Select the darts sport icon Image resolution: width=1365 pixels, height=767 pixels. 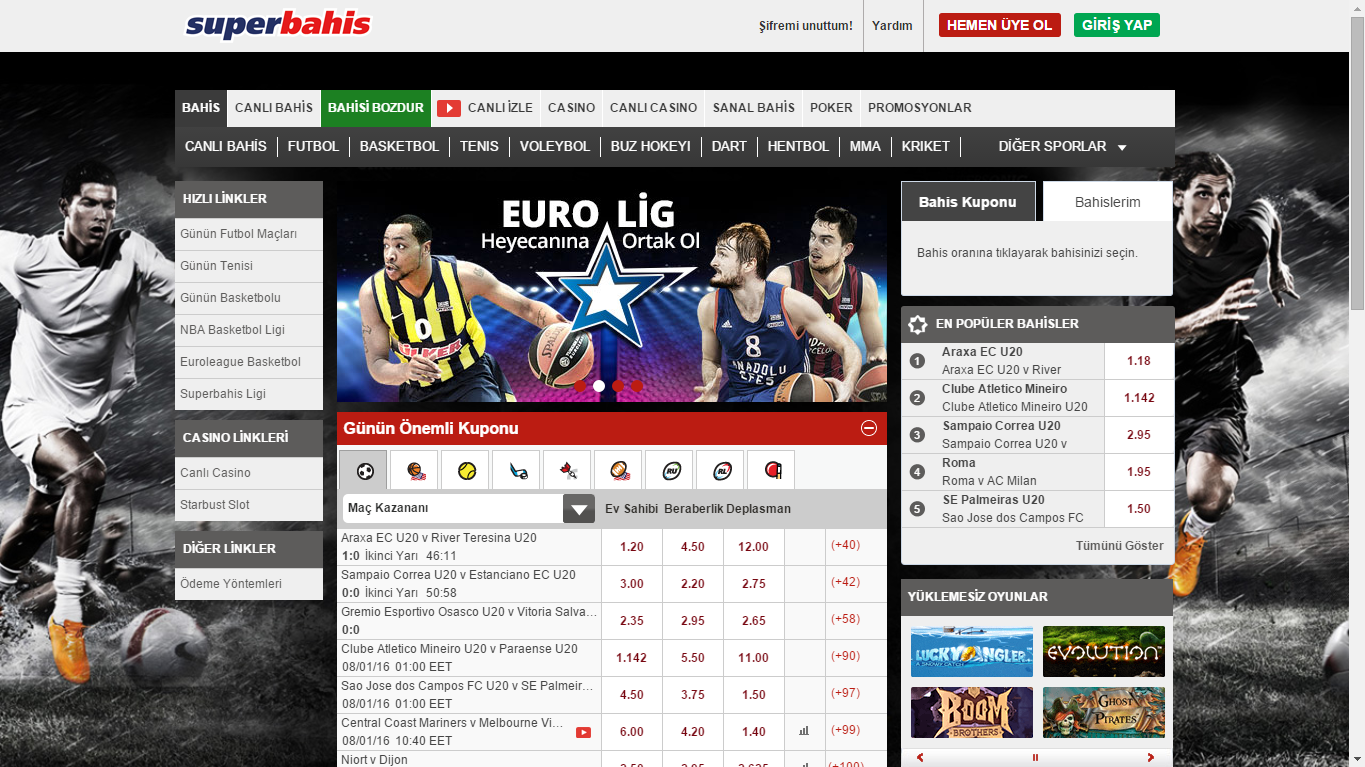coord(567,469)
